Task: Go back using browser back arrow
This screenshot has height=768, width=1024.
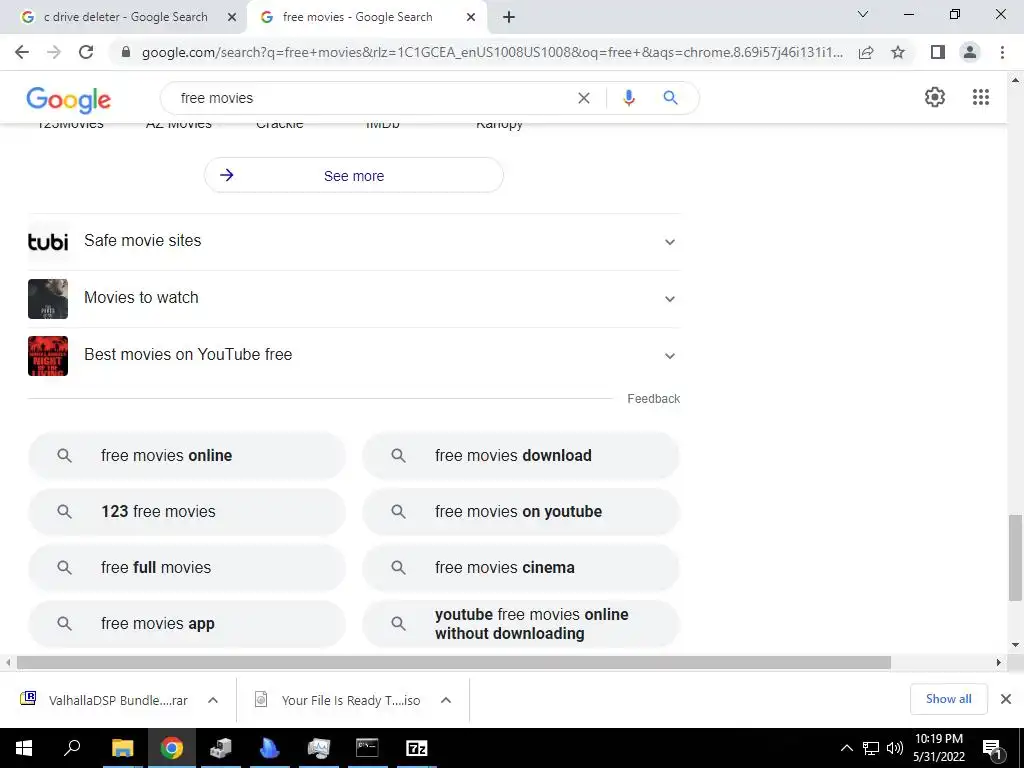Action: tap(22, 52)
